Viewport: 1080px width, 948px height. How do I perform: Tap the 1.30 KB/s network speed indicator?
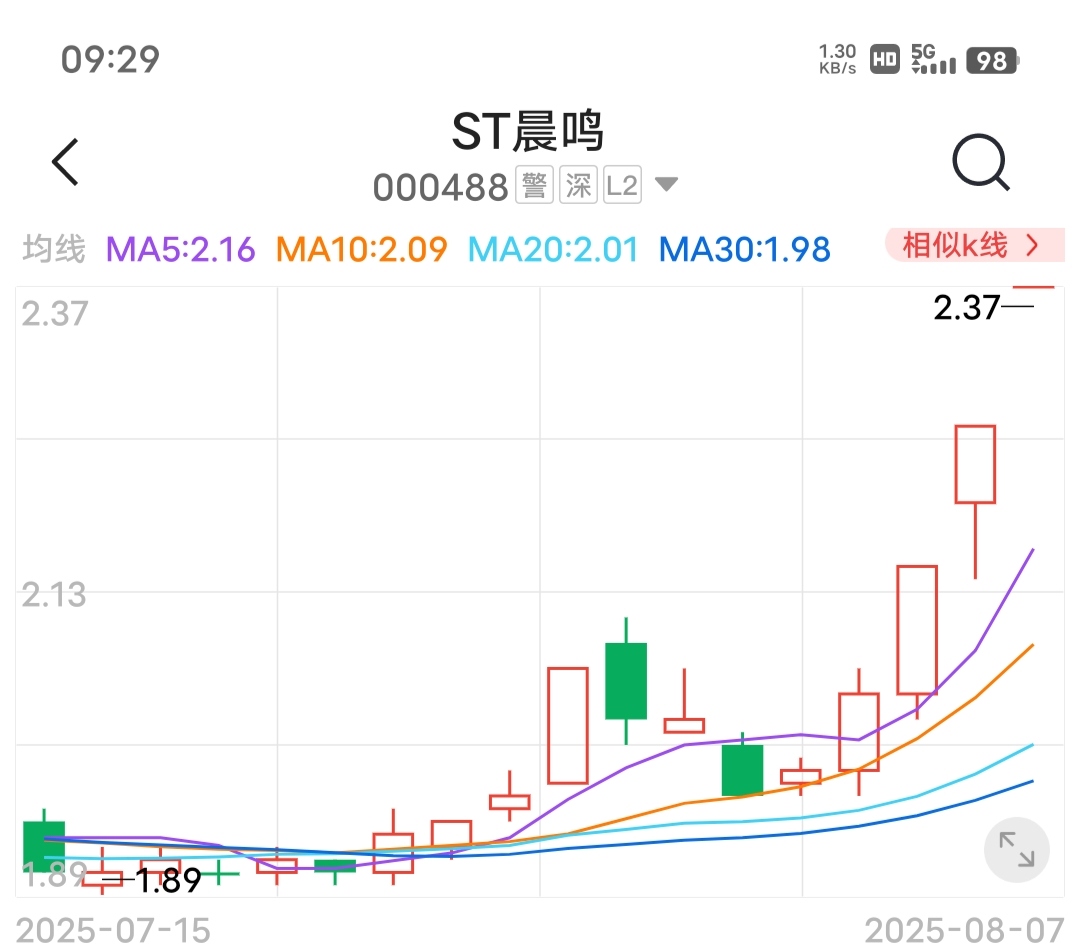pyautogui.click(x=838, y=59)
